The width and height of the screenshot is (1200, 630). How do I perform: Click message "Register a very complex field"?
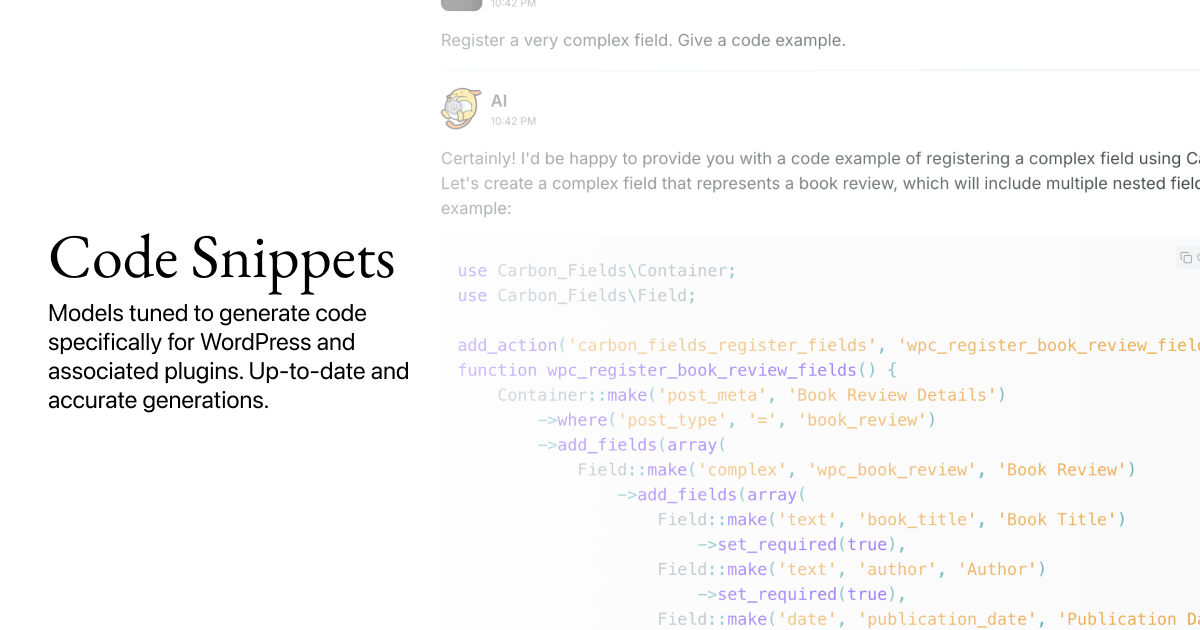[643, 41]
